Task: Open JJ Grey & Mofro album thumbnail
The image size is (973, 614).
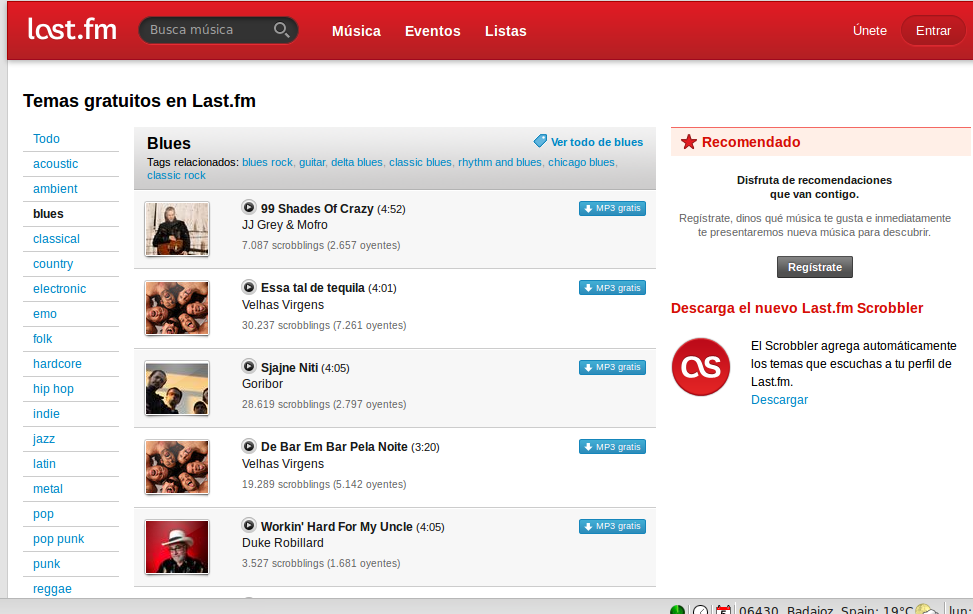Action: click(x=177, y=229)
